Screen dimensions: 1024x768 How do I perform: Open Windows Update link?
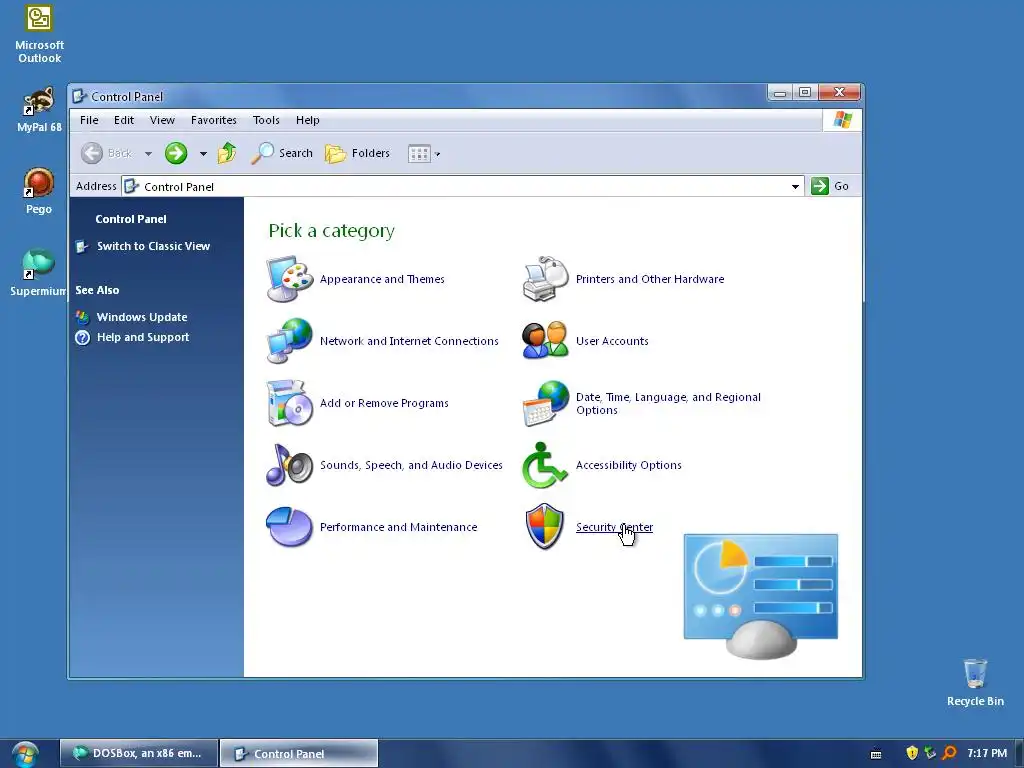click(142, 317)
